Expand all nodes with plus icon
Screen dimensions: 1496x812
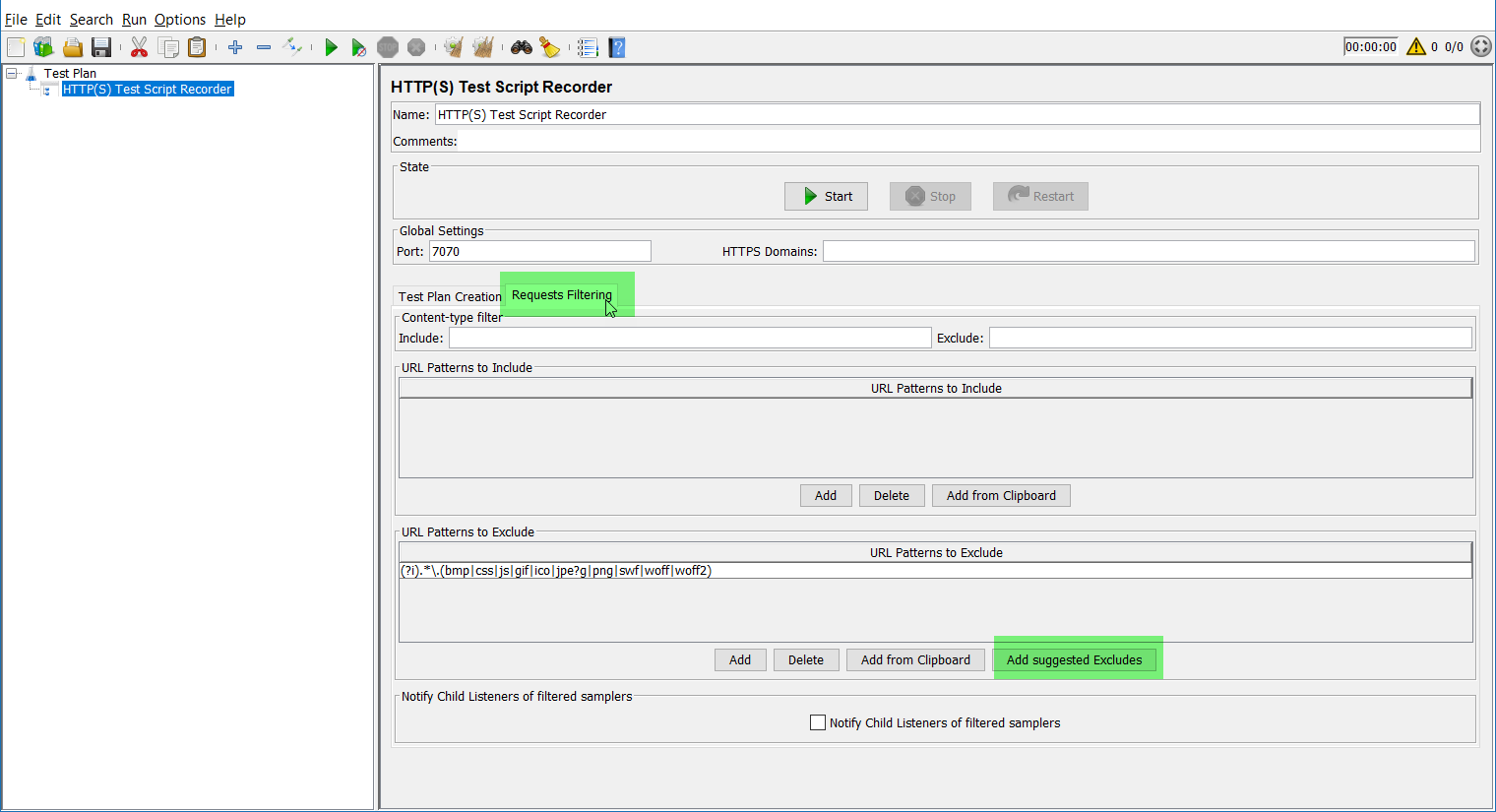pyautogui.click(x=235, y=47)
